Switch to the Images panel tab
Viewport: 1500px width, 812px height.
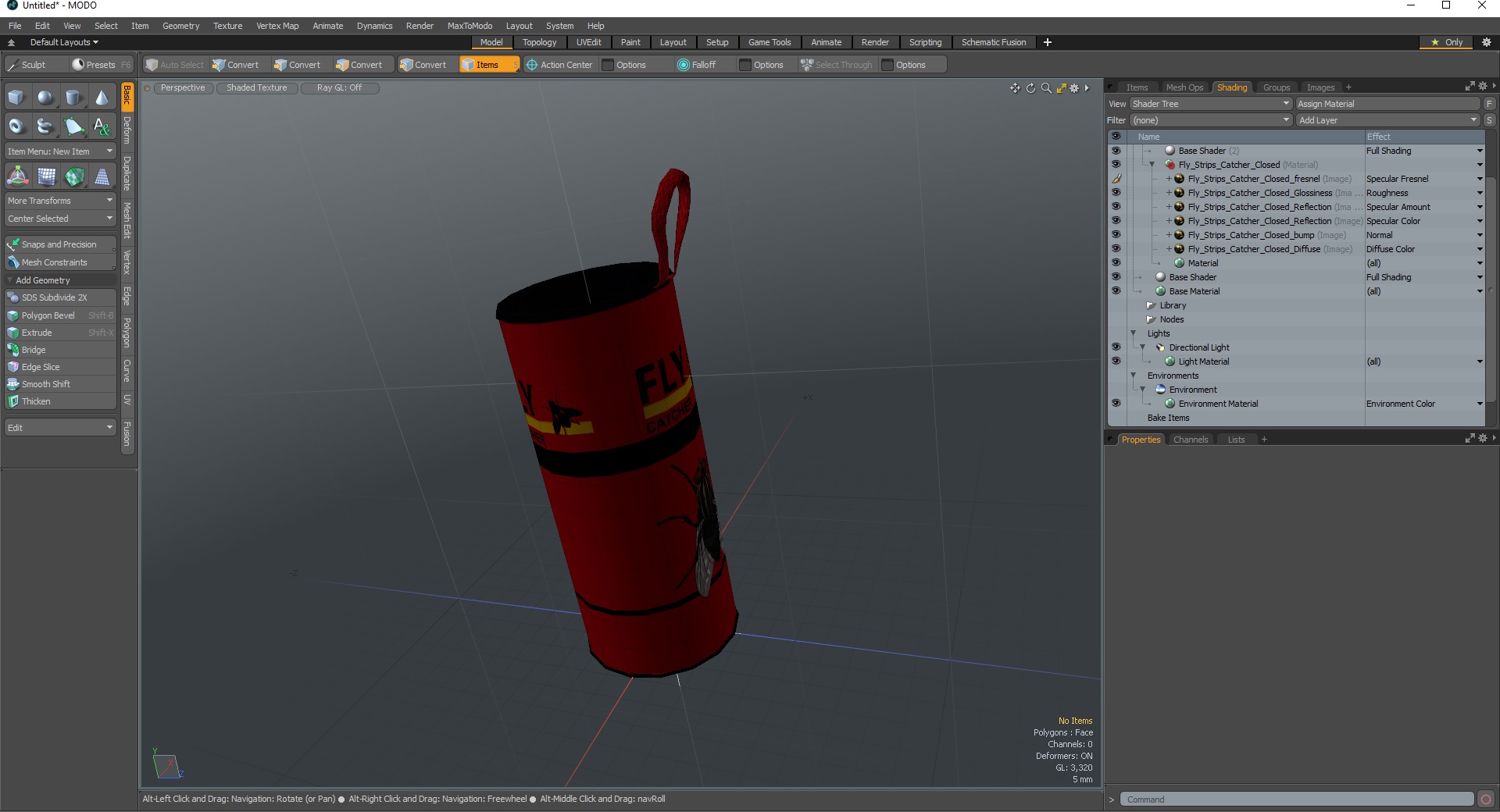coord(1320,87)
